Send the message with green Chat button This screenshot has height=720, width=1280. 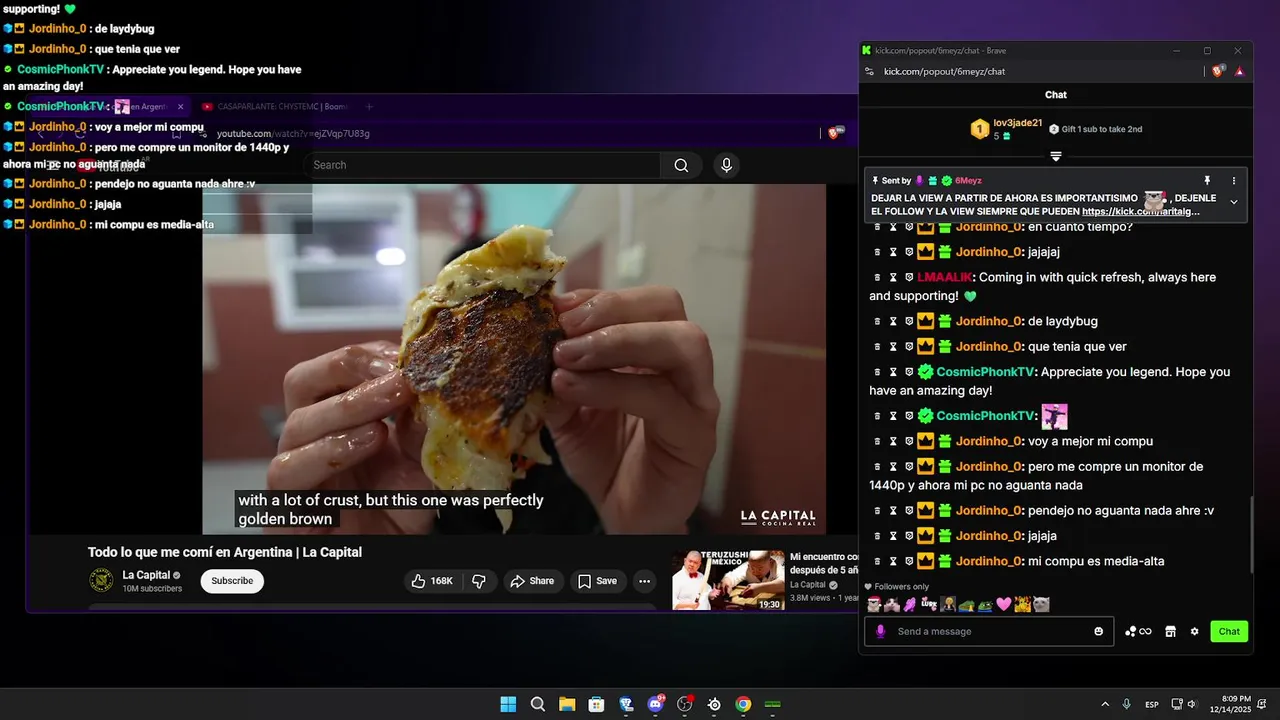tap(1229, 631)
